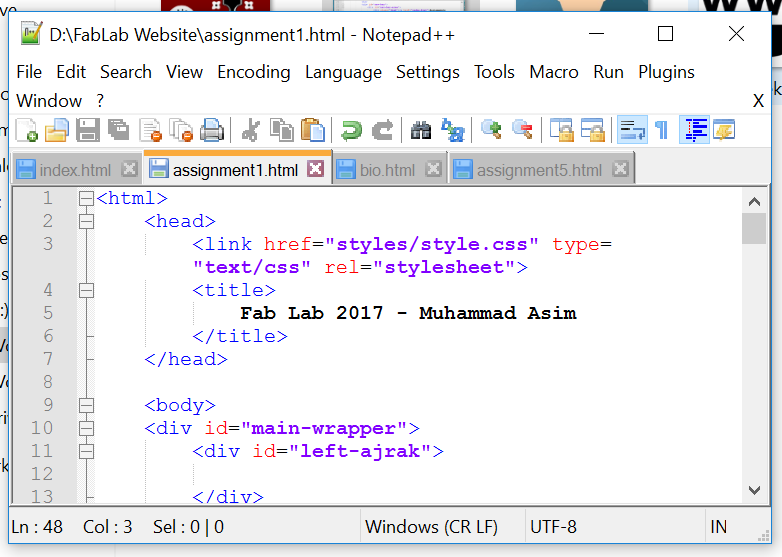Collapse the title fold marker on line 4
The width and height of the screenshot is (782, 557).
[x=86, y=290]
